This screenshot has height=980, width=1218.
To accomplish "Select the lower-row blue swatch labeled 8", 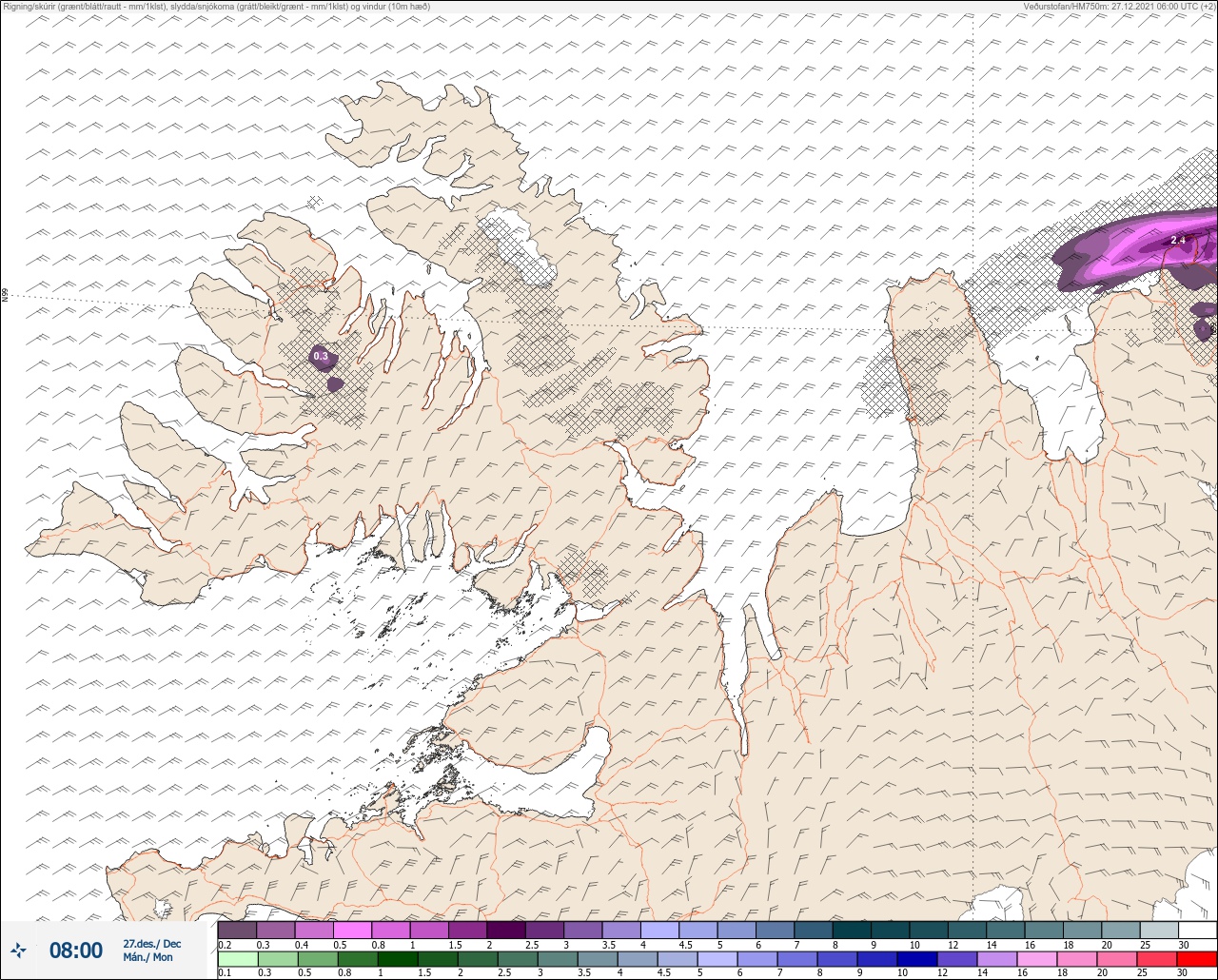I will tap(837, 959).
